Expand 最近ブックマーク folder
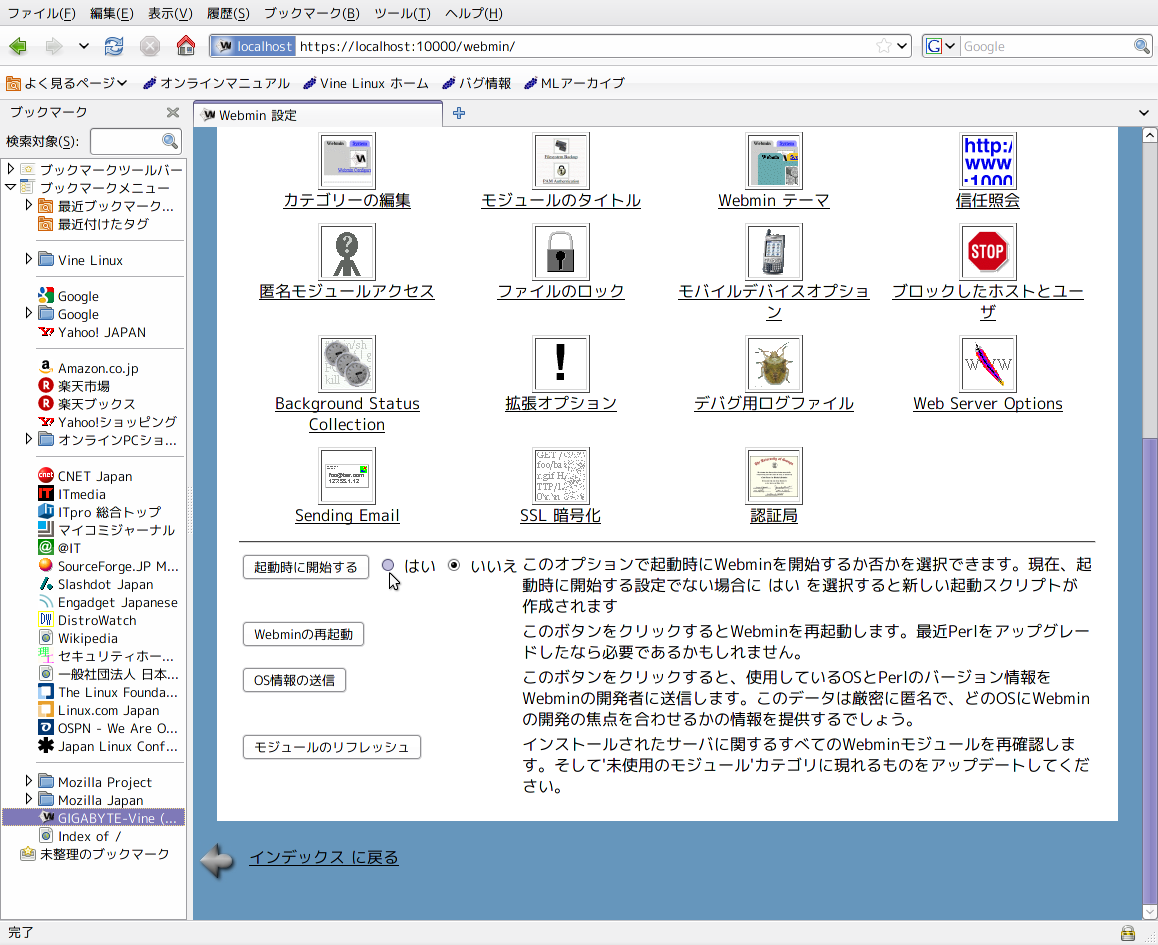This screenshot has width=1158, height=945. click(x=28, y=205)
